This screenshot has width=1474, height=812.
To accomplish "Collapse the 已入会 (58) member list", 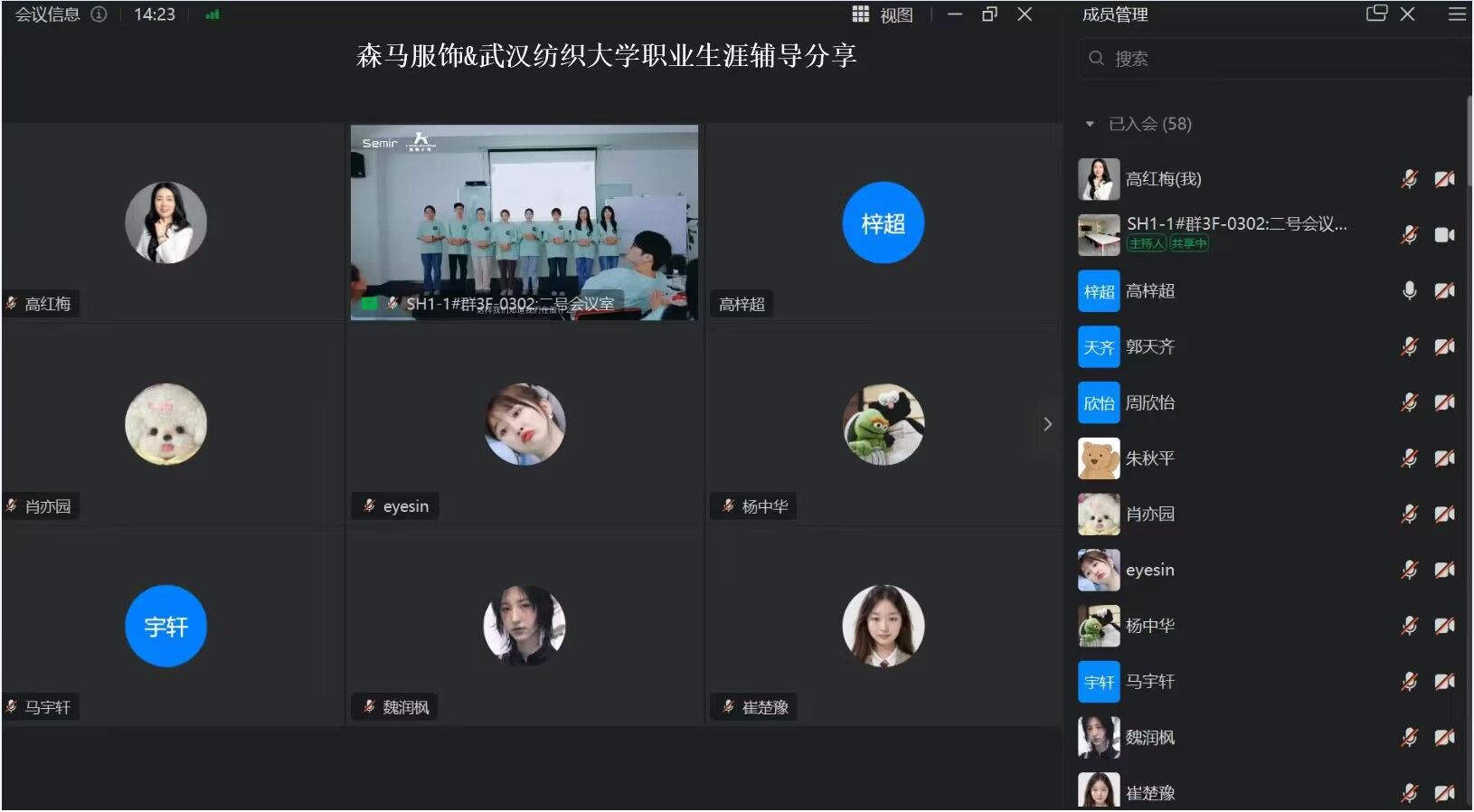I will tap(1090, 124).
